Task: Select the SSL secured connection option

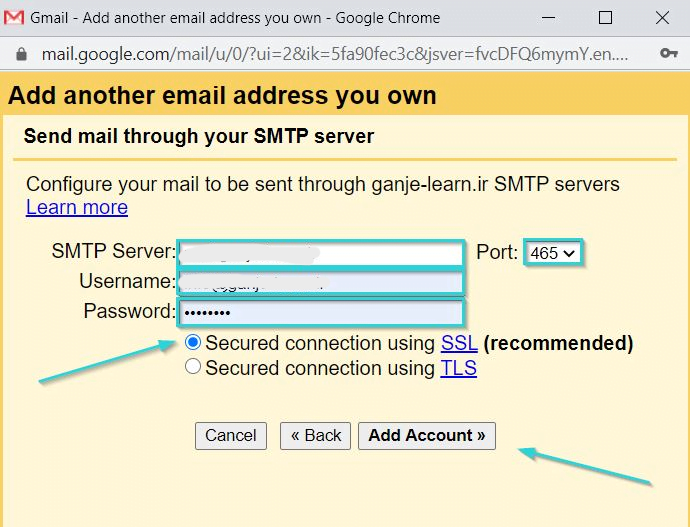Action: [x=193, y=343]
